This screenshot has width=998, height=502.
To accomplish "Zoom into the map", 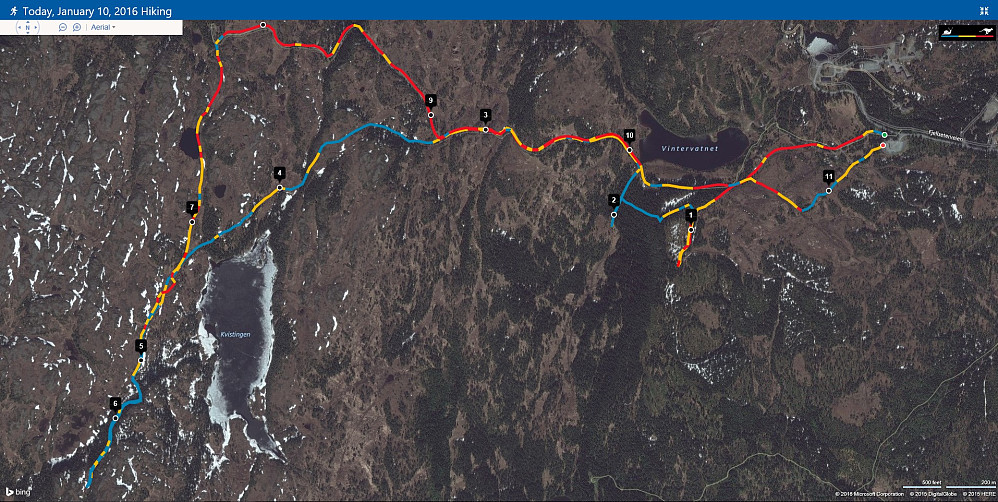I will tap(76, 27).
